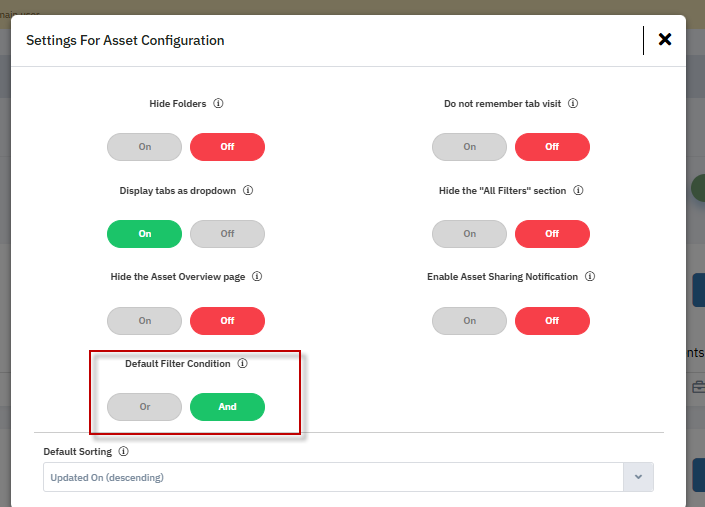Select And for Default Filter Condition
The width and height of the screenshot is (705, 507).
tap(227, 407)
